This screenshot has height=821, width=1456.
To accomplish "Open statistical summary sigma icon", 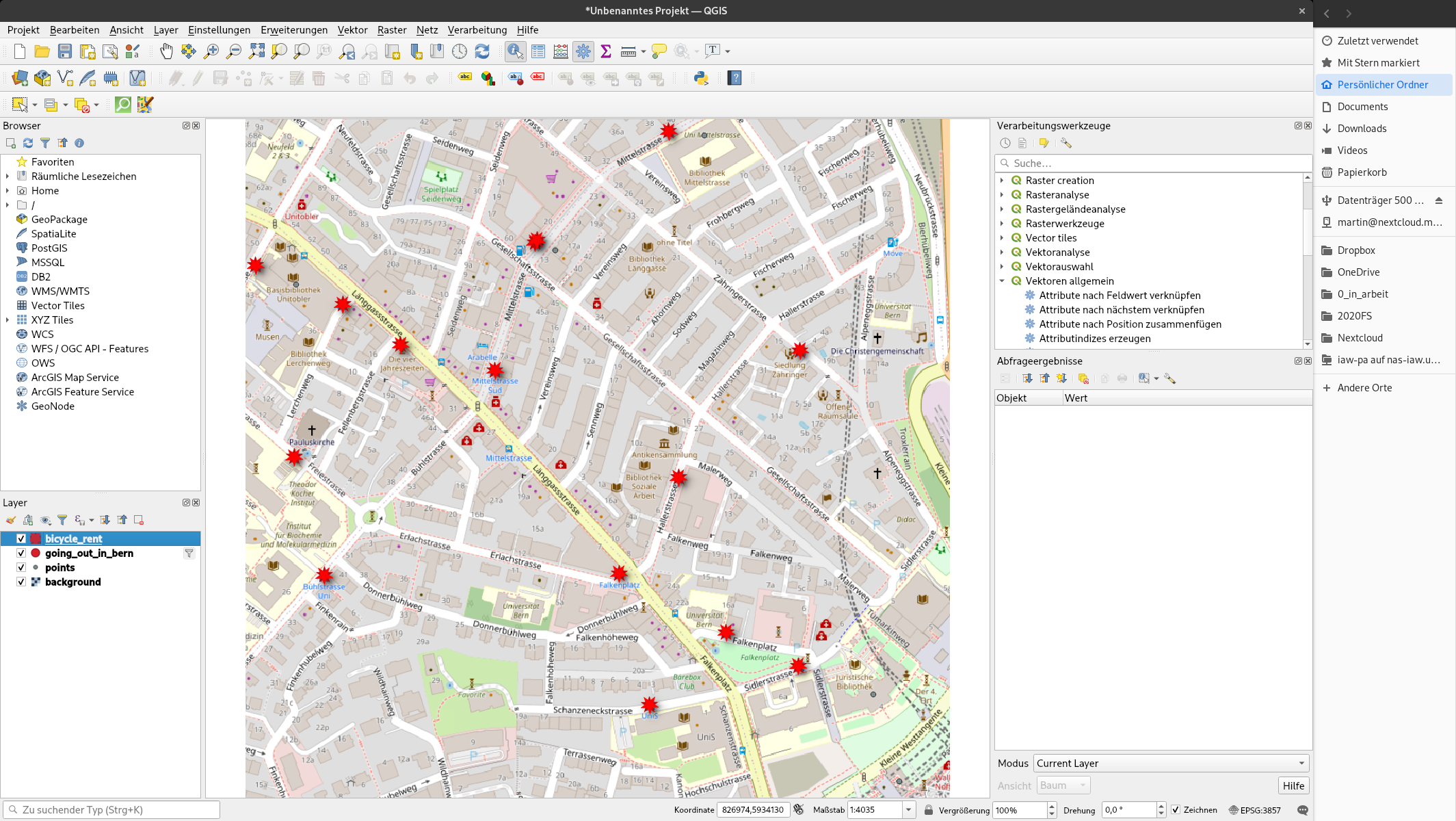I will click(605, 51).
